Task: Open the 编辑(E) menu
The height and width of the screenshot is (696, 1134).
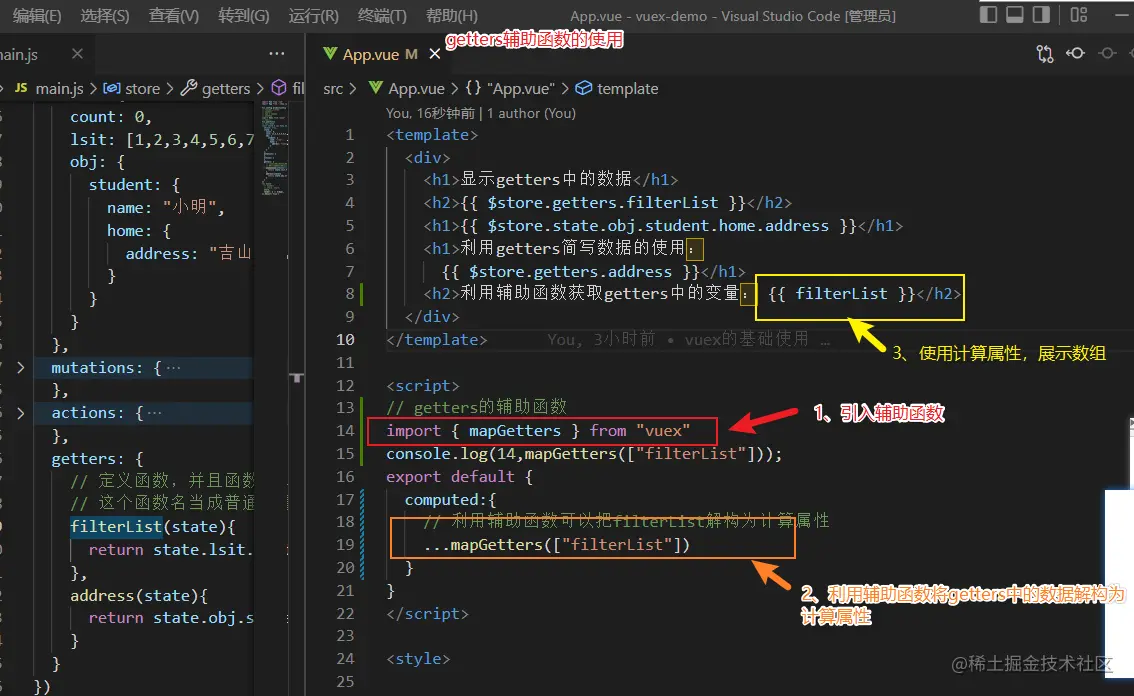Action: coord(37,16)
